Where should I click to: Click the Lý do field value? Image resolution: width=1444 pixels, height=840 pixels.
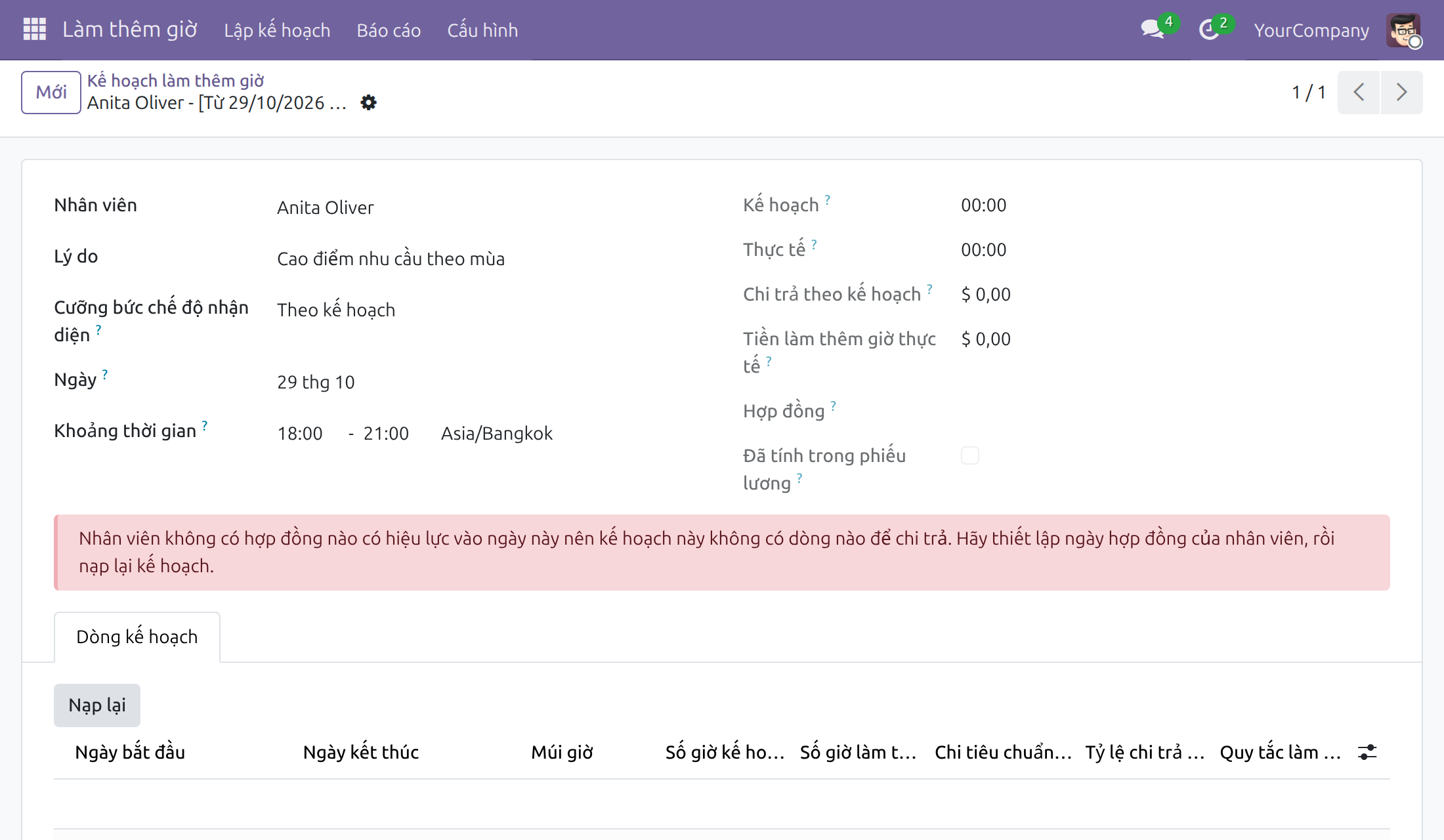click(x=391, y=259)
